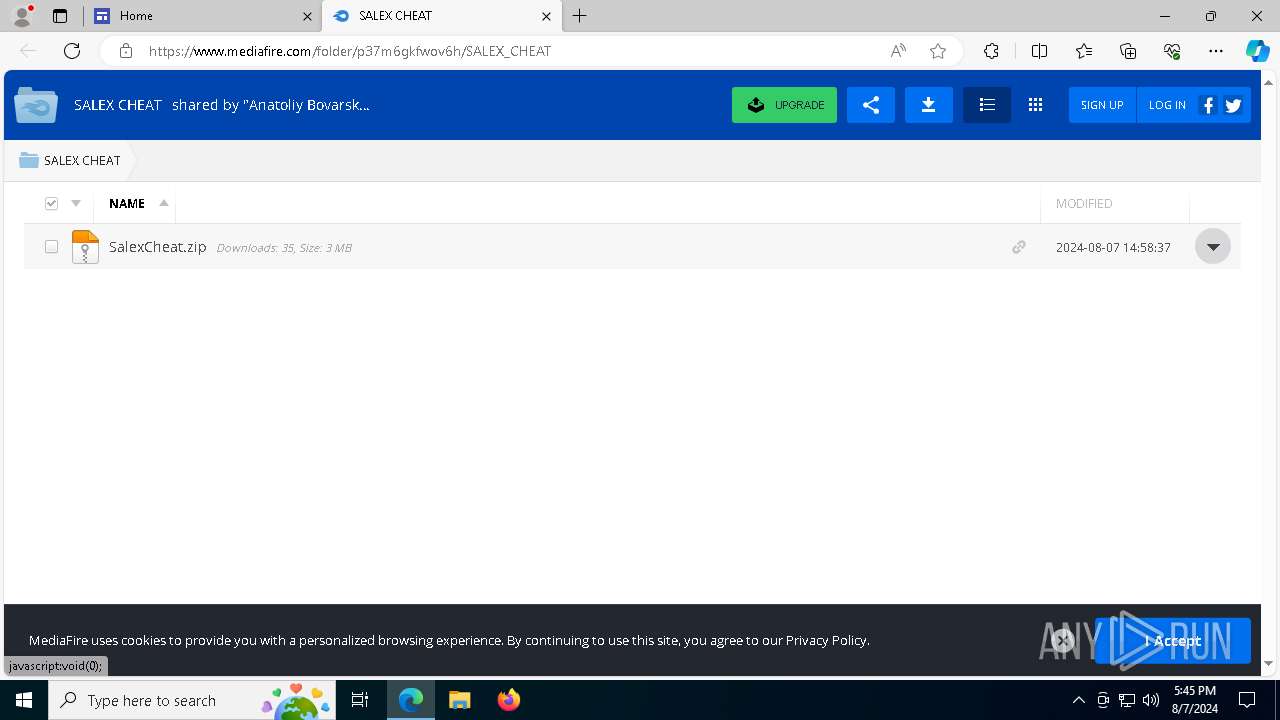
Task: Select the SALEX CHEAT tab
Action: (x=441, y=16)
